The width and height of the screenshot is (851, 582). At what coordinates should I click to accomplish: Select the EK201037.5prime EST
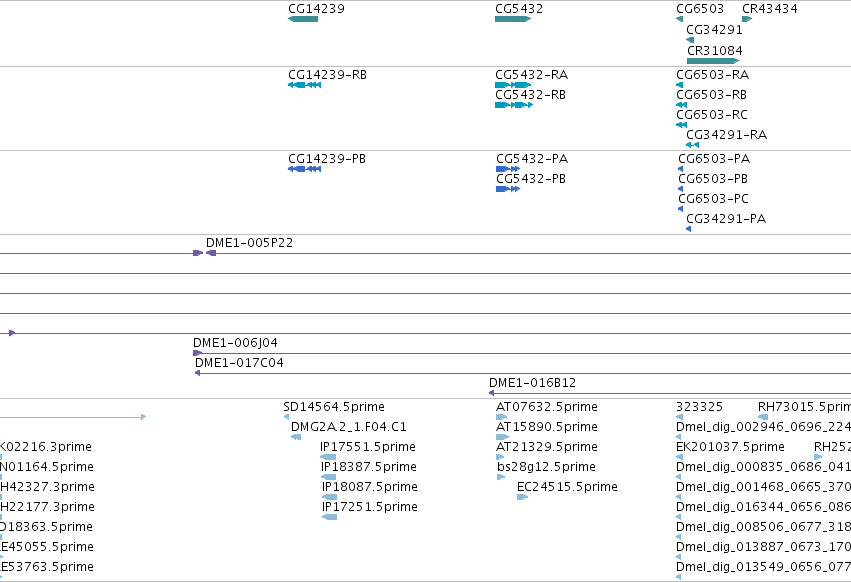(x=679, y=457)
